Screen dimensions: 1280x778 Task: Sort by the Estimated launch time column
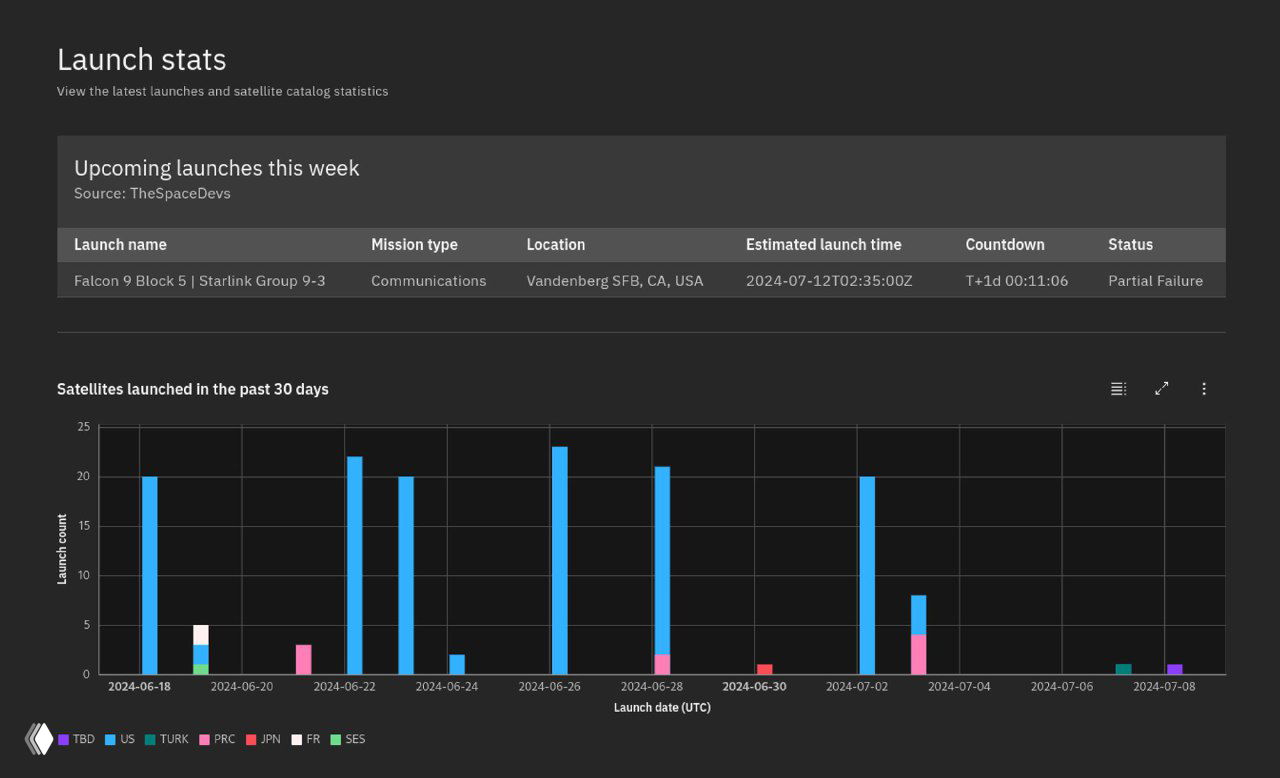tap(823, 244)
